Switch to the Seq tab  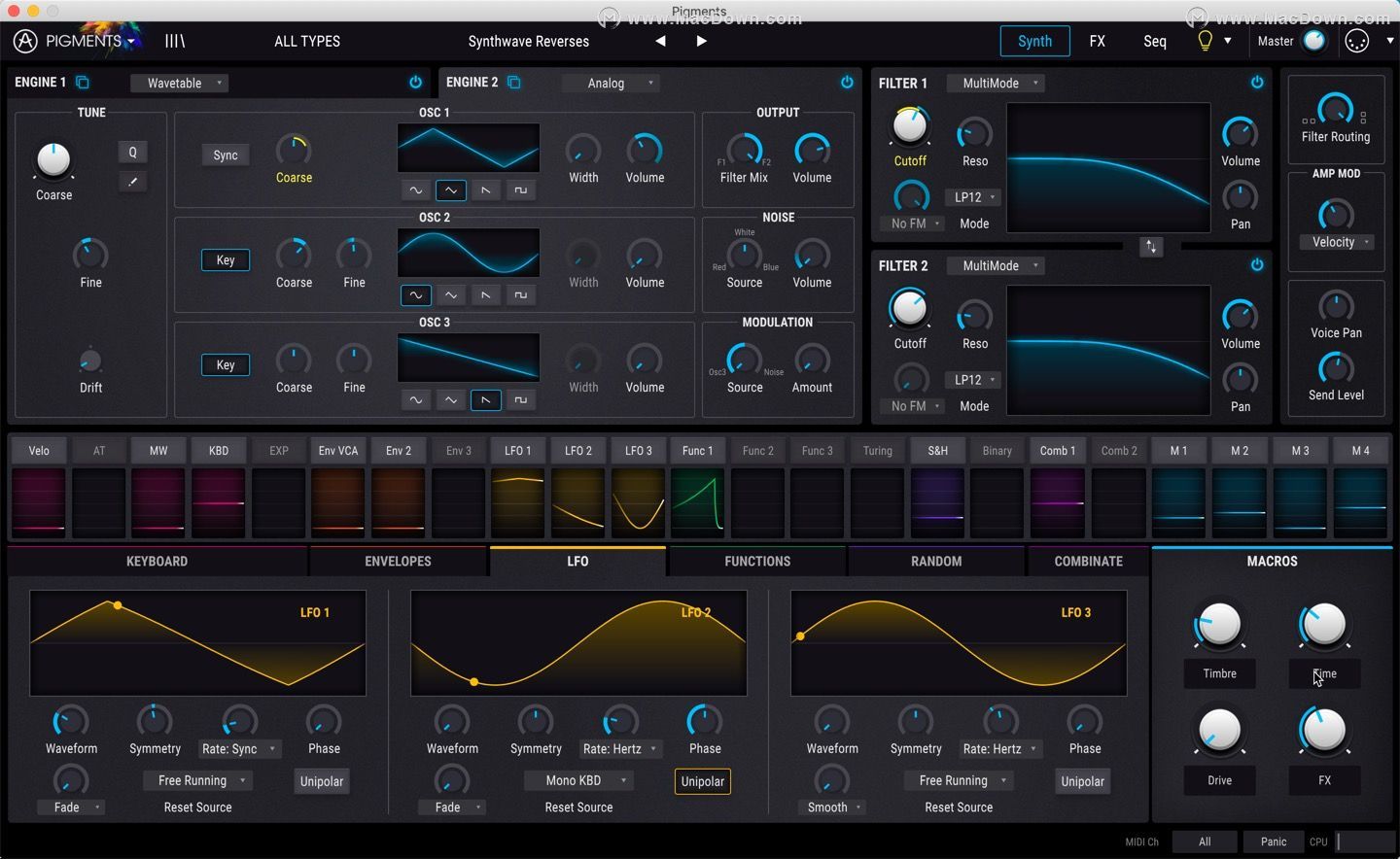point(1155,41)
